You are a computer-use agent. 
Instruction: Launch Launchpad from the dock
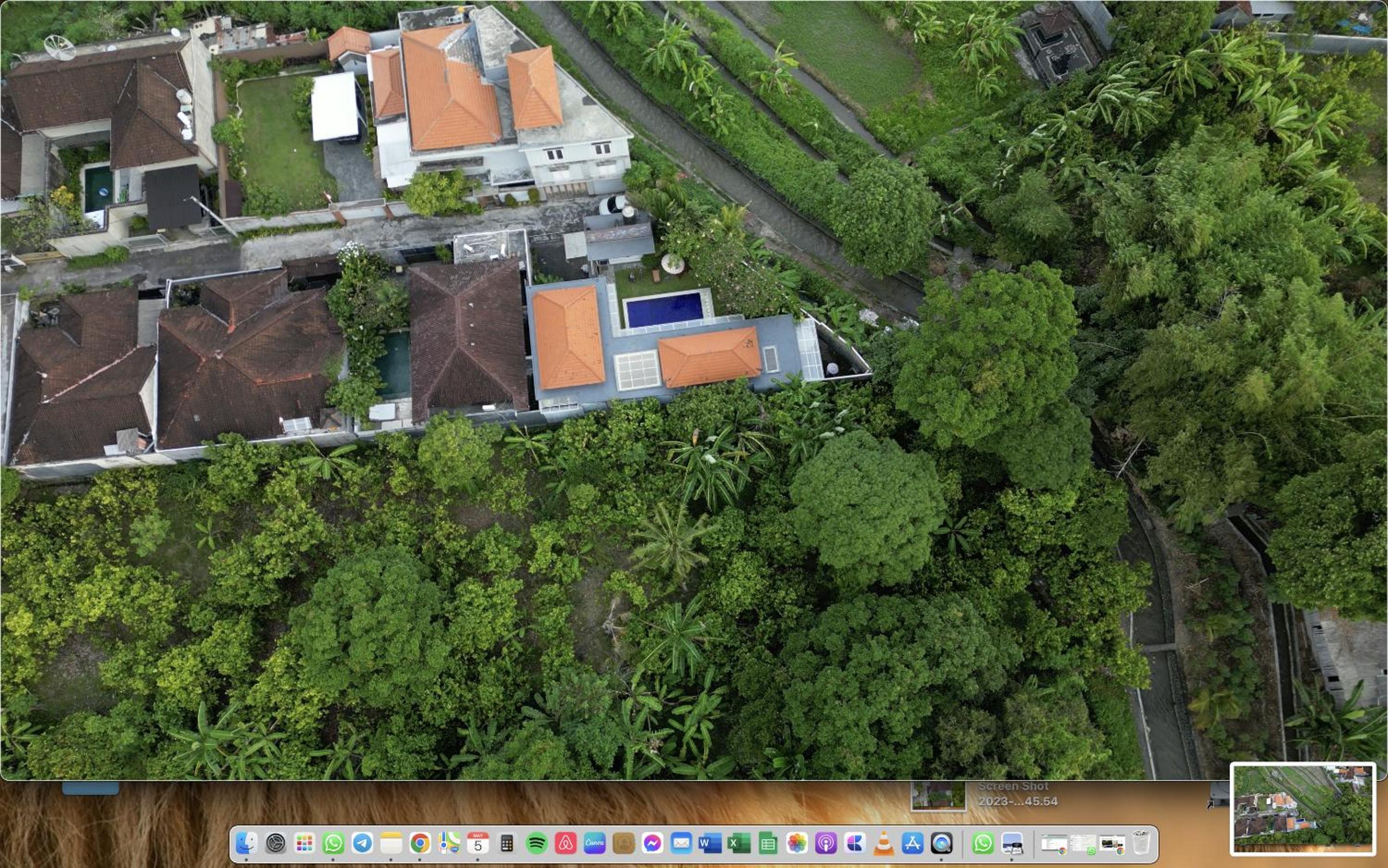tap(305, 843)
